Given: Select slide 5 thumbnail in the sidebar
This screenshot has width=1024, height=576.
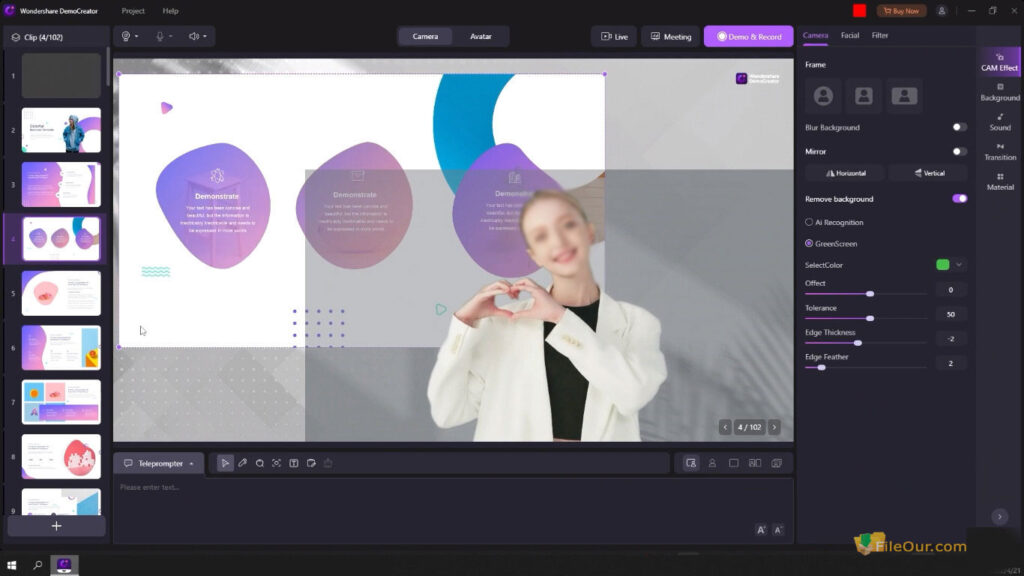Looking at the screenshot, I should pos(62,293).
